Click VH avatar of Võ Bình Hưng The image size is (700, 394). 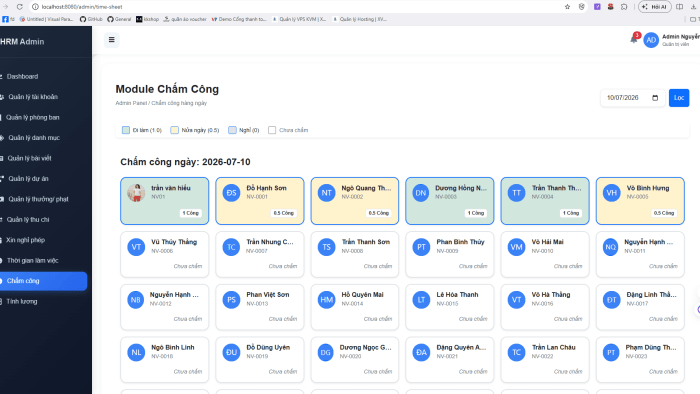(612, 193)
